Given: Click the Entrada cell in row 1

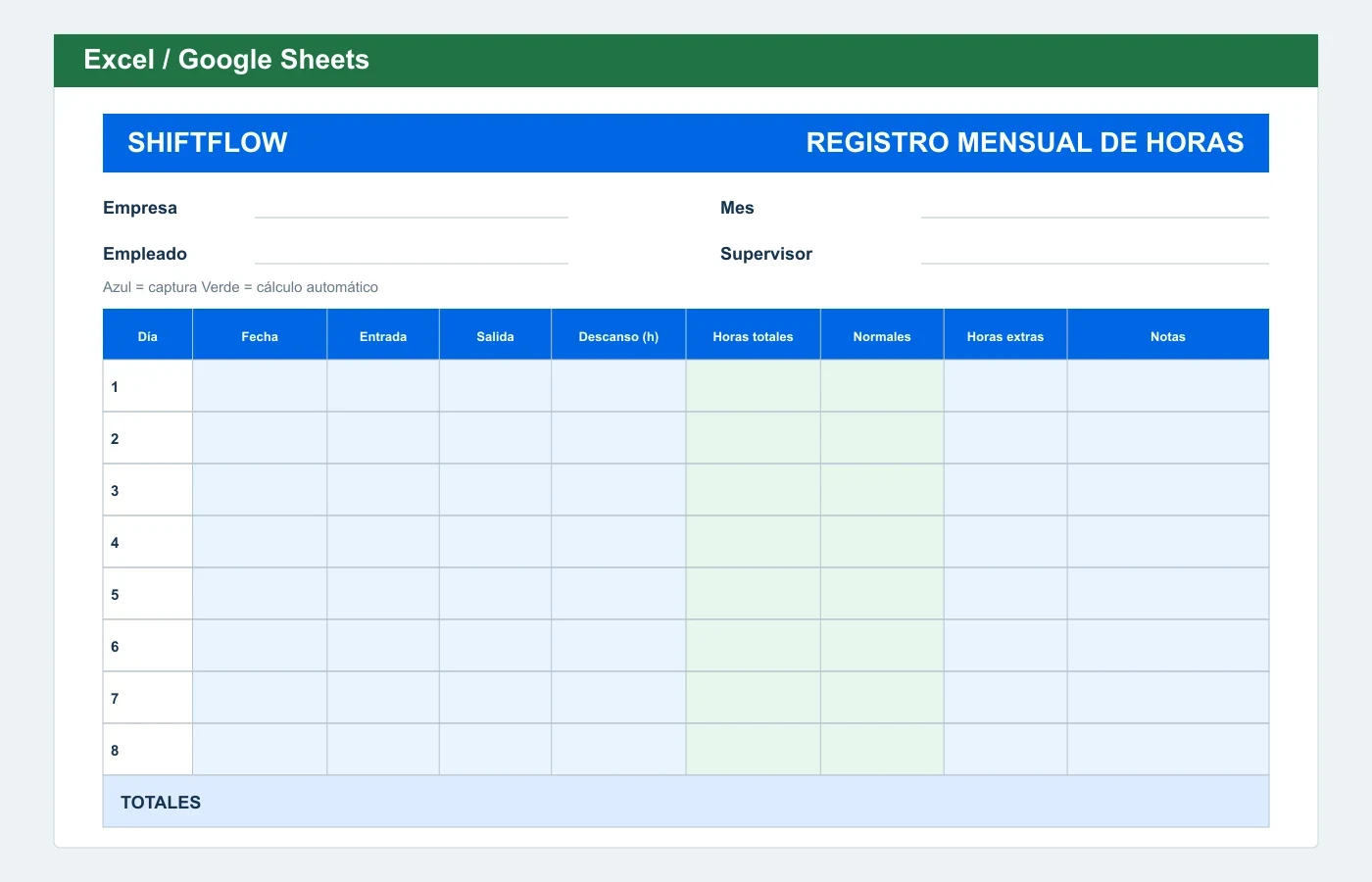Looking at the screenshot, I should (383, 386).
